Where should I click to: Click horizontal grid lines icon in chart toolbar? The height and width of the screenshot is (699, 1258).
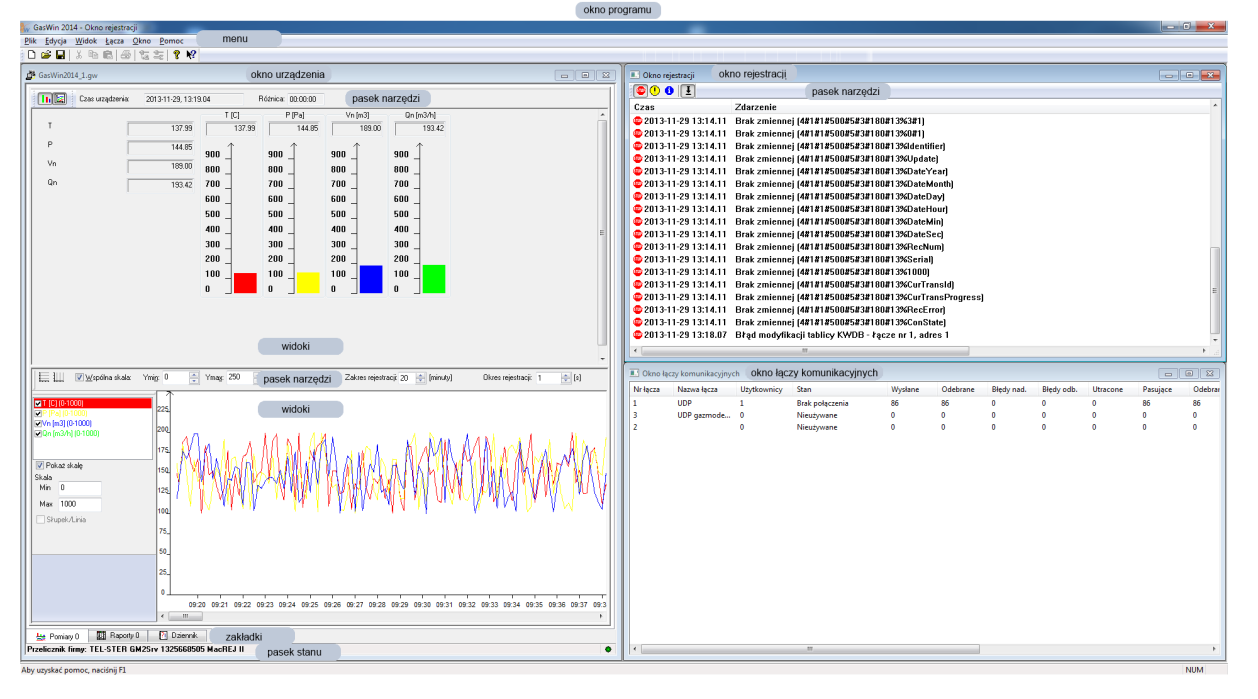click(44, 377)
